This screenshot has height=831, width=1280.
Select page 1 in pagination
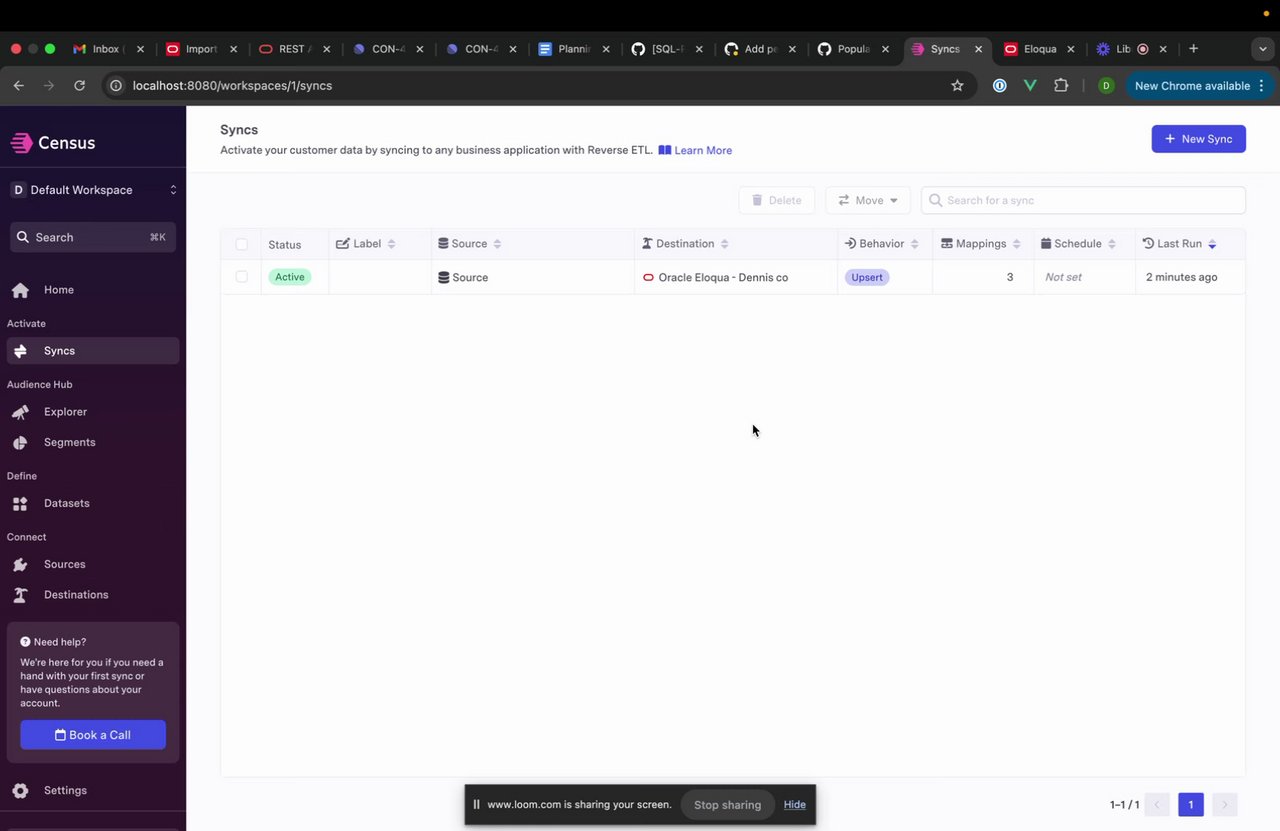pos(1190,805)
